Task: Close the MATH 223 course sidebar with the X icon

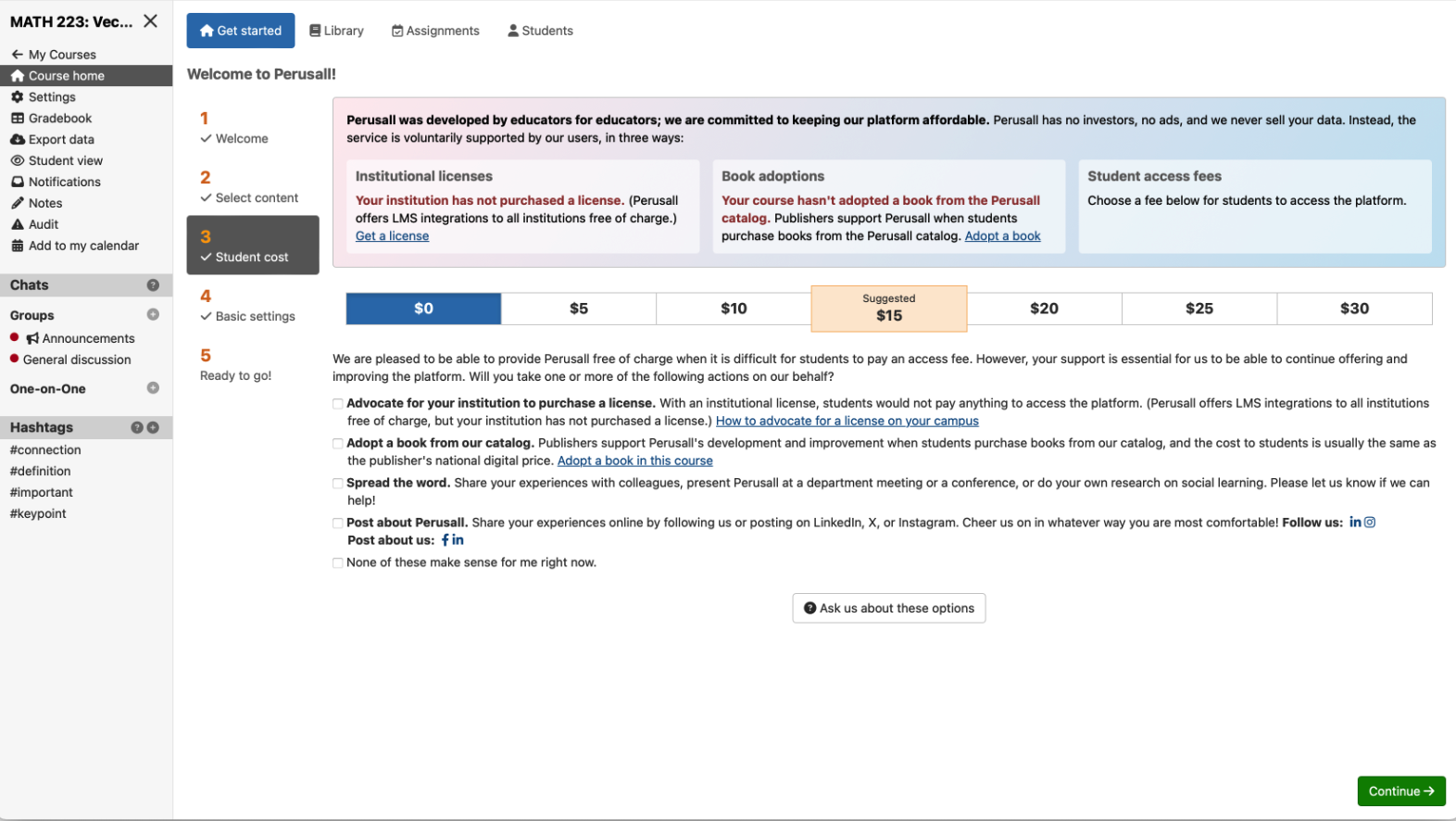Action: coord(150,21)
